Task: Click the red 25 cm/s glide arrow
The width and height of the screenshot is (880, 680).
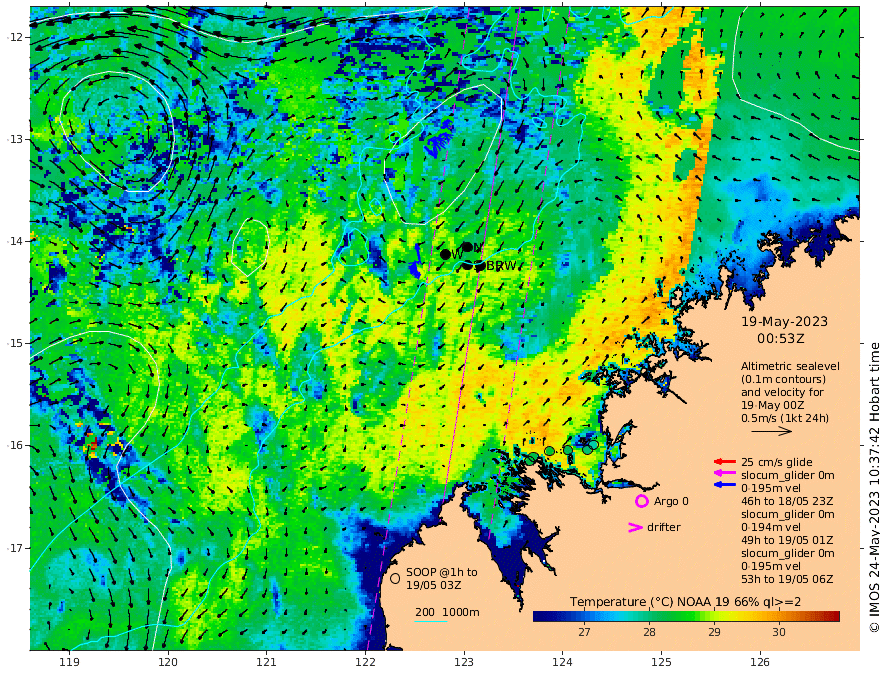Action: [x=725, y=462]
